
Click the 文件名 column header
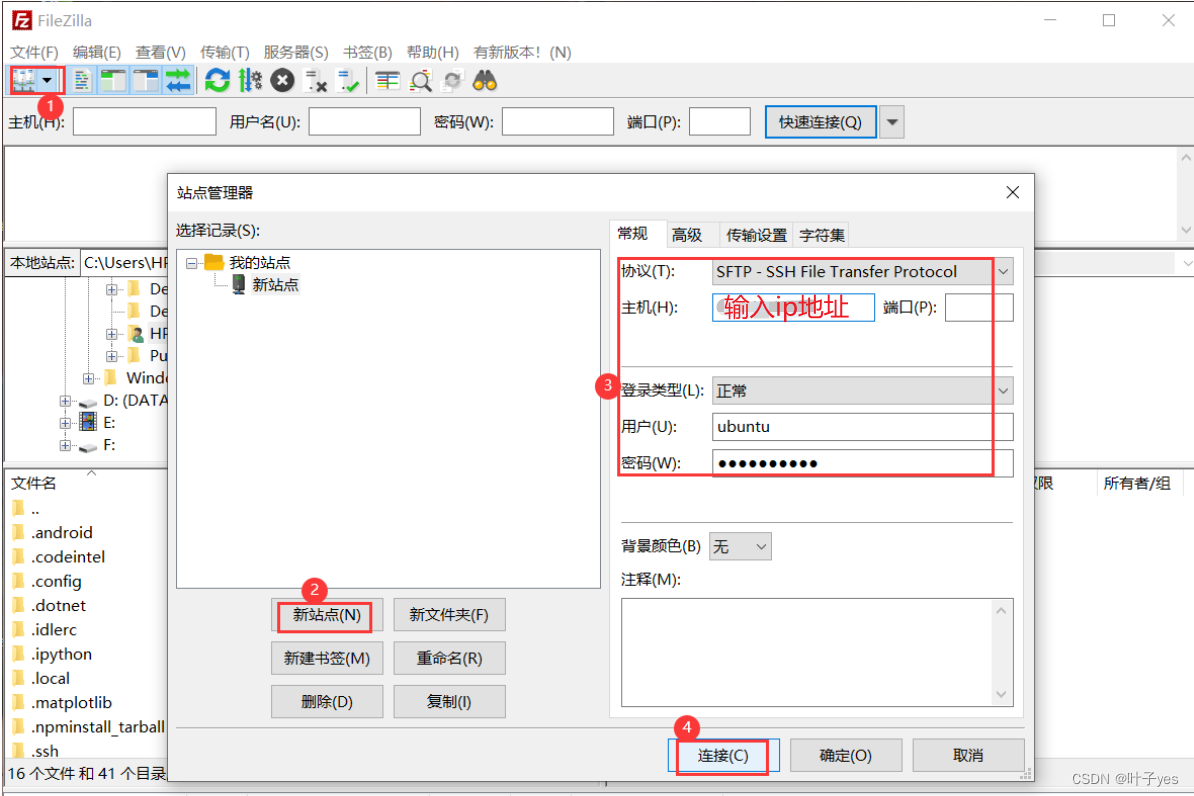click(x=34, y=483)
